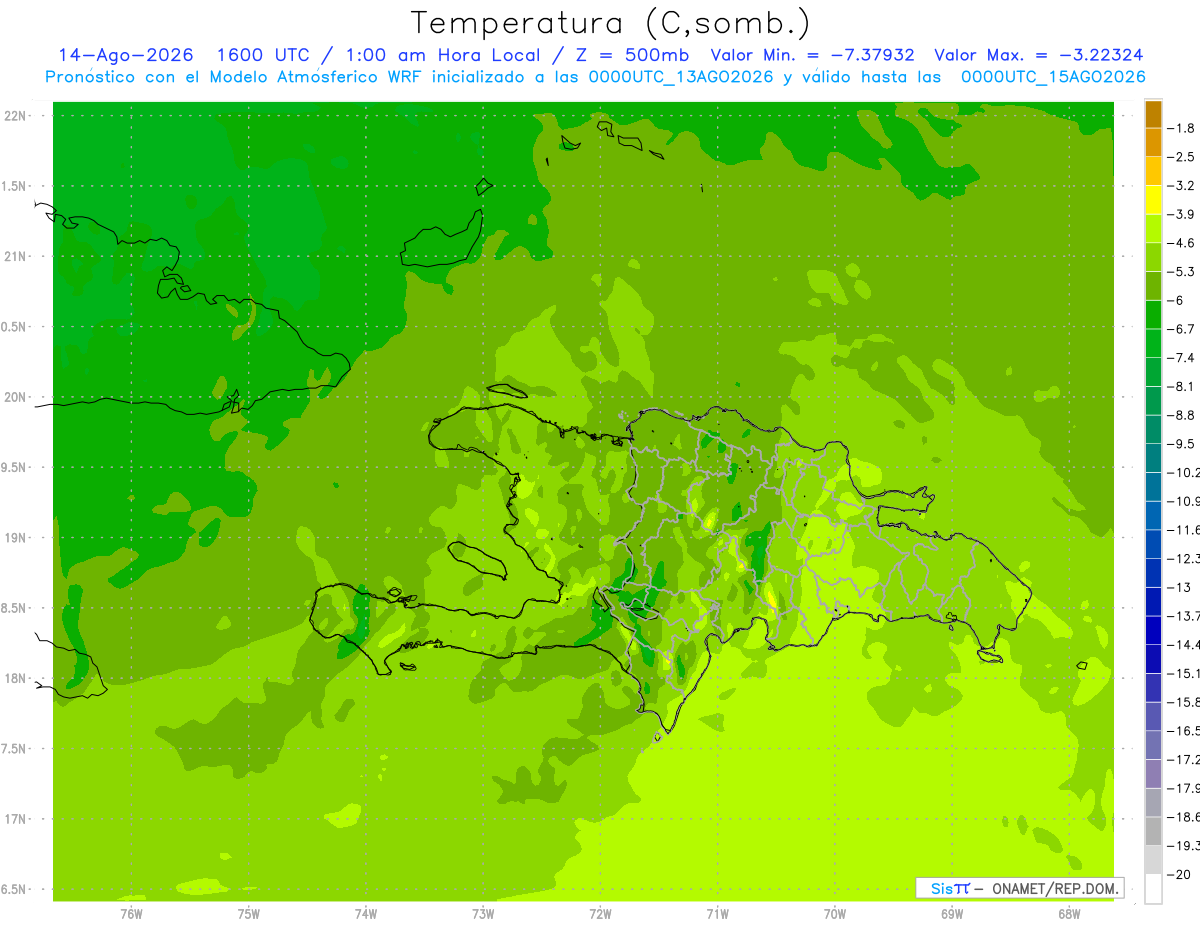The width and height of the screenshot is (1200, 927).
Task: Select the '-10.2' colorbar value
Action: click(x=1184, y=472)
